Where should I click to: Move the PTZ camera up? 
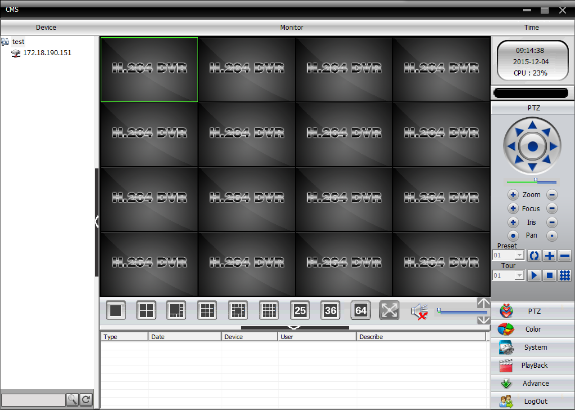(x=532, y=125)
